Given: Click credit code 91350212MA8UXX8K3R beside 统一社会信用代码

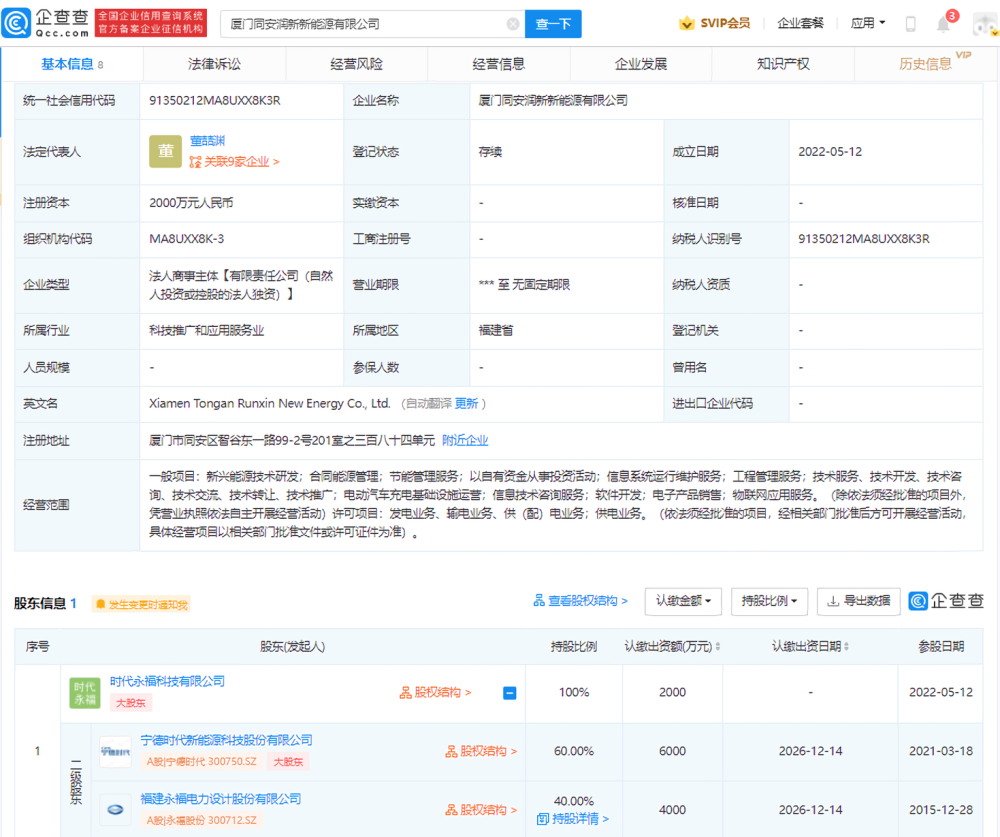Looking at the screenshot, I should point(215,101).
